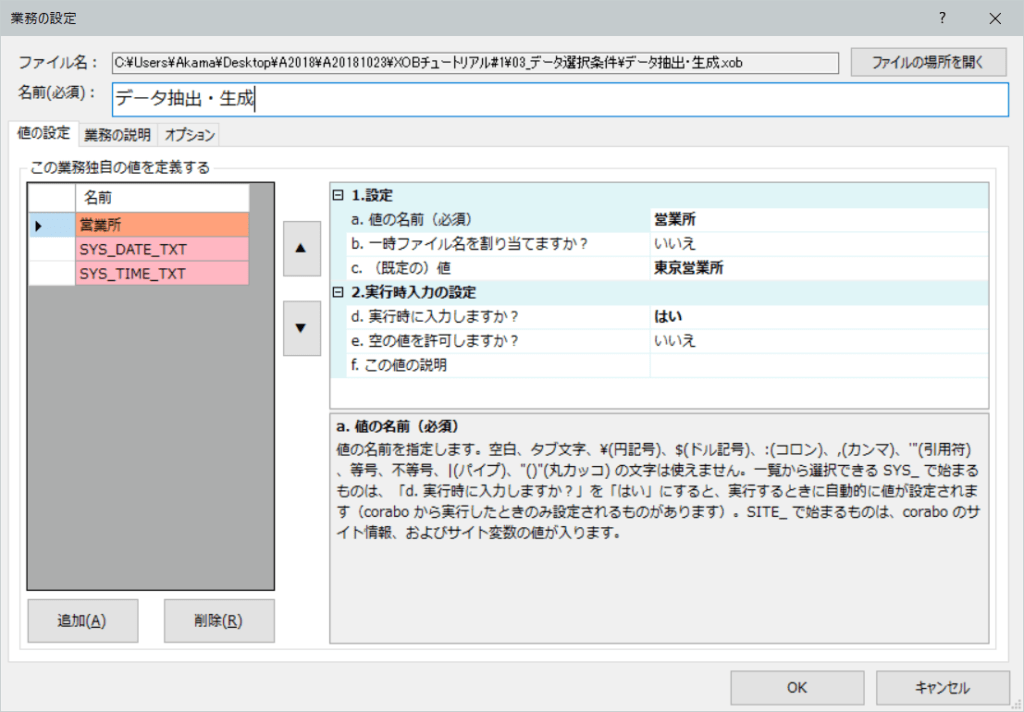Image resolution: width=1024 pixels, height=712 pixels.
Task: Open the オプション tab
Action: coord(189,135)
